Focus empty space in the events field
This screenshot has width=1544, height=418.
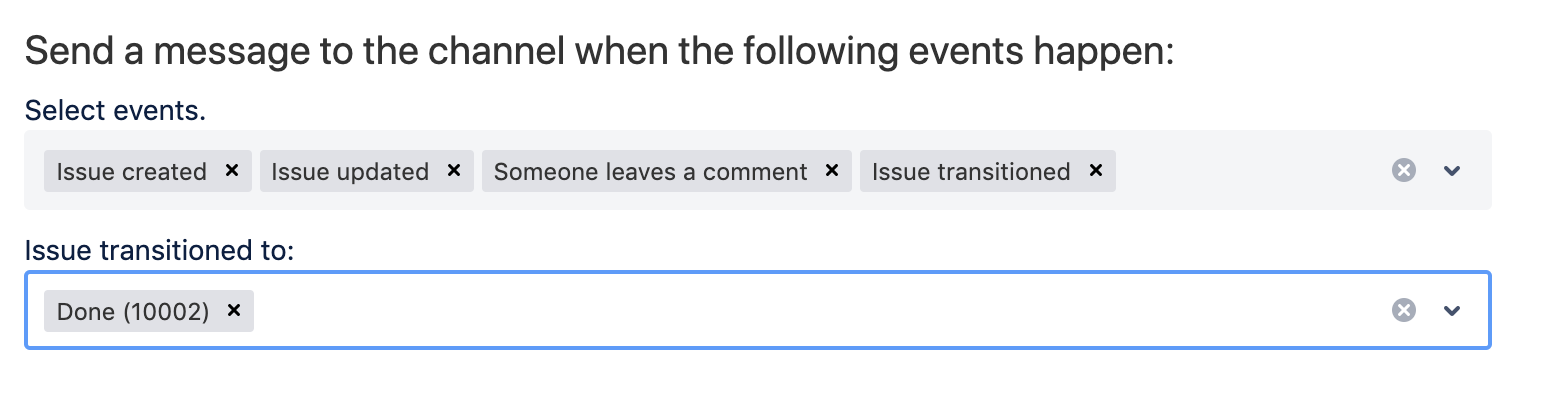1250,171
